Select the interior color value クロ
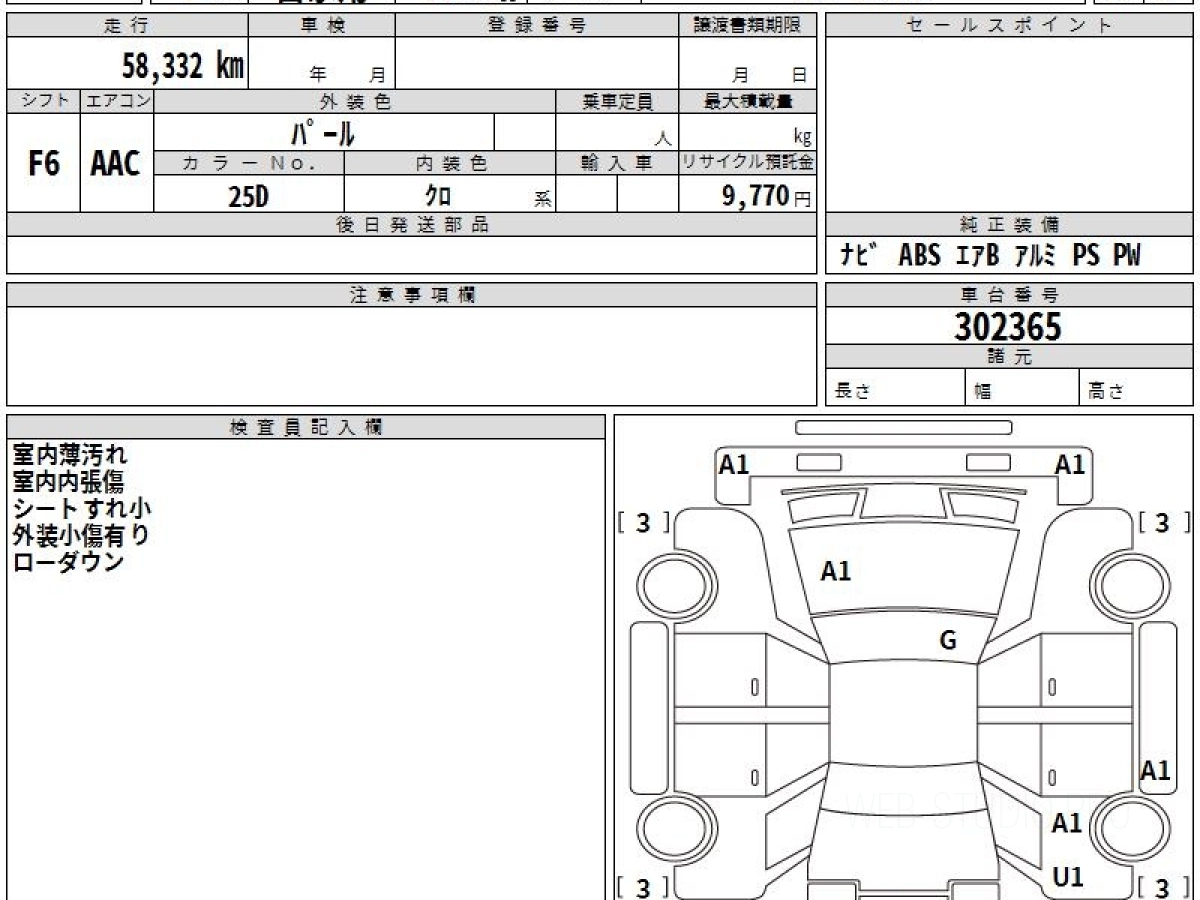 [438, 196]
